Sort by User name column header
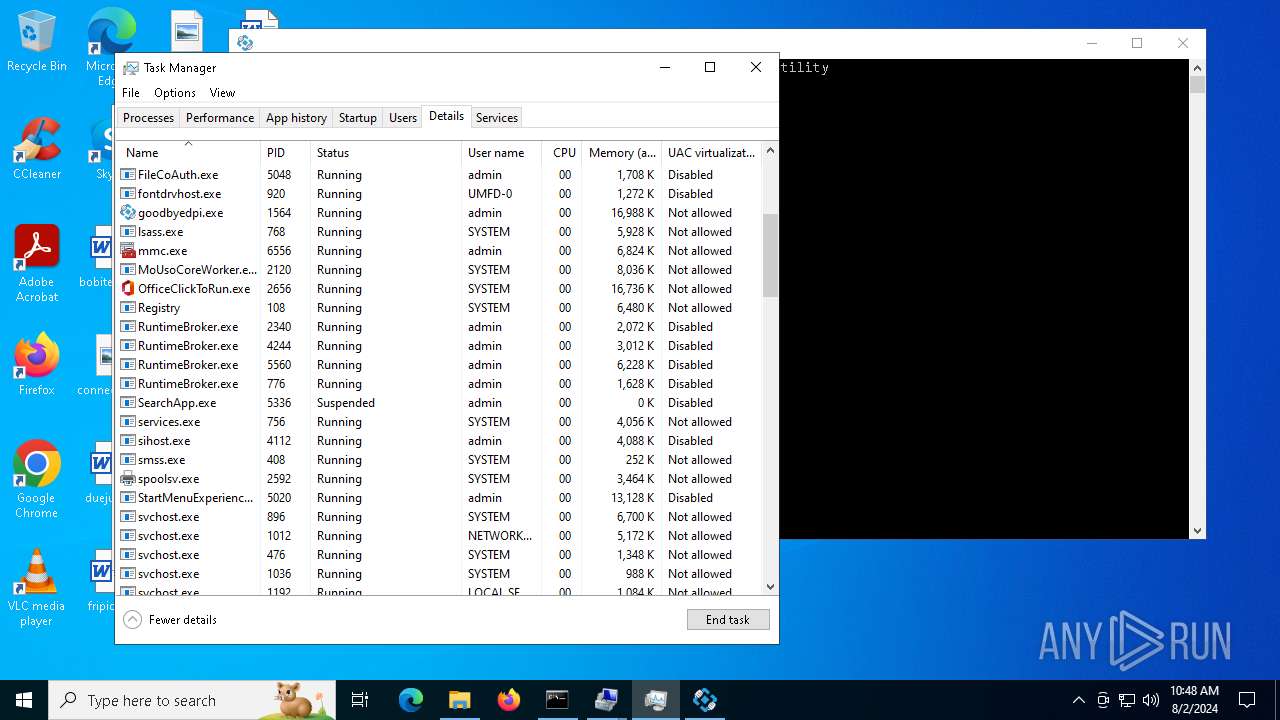Image resolution: width=1280 pixels, height=720 pixels. tap(502, 153)
